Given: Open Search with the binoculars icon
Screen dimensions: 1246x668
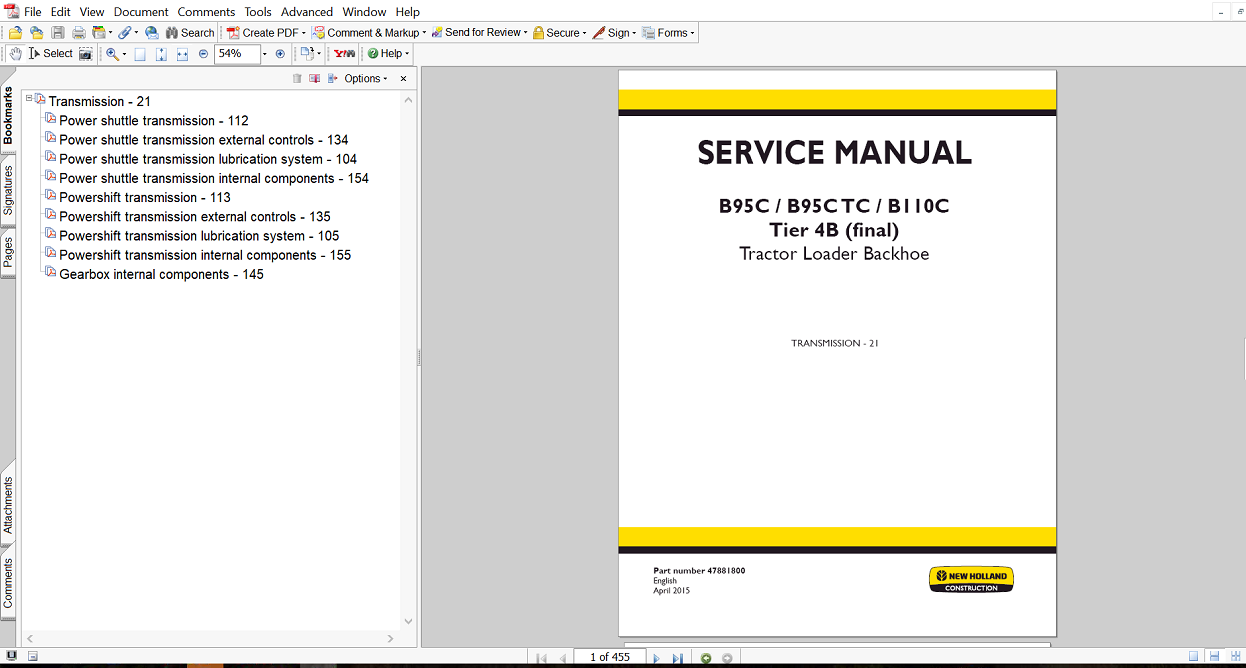Looking at the screenshot, I should click(x=172, y=32).
